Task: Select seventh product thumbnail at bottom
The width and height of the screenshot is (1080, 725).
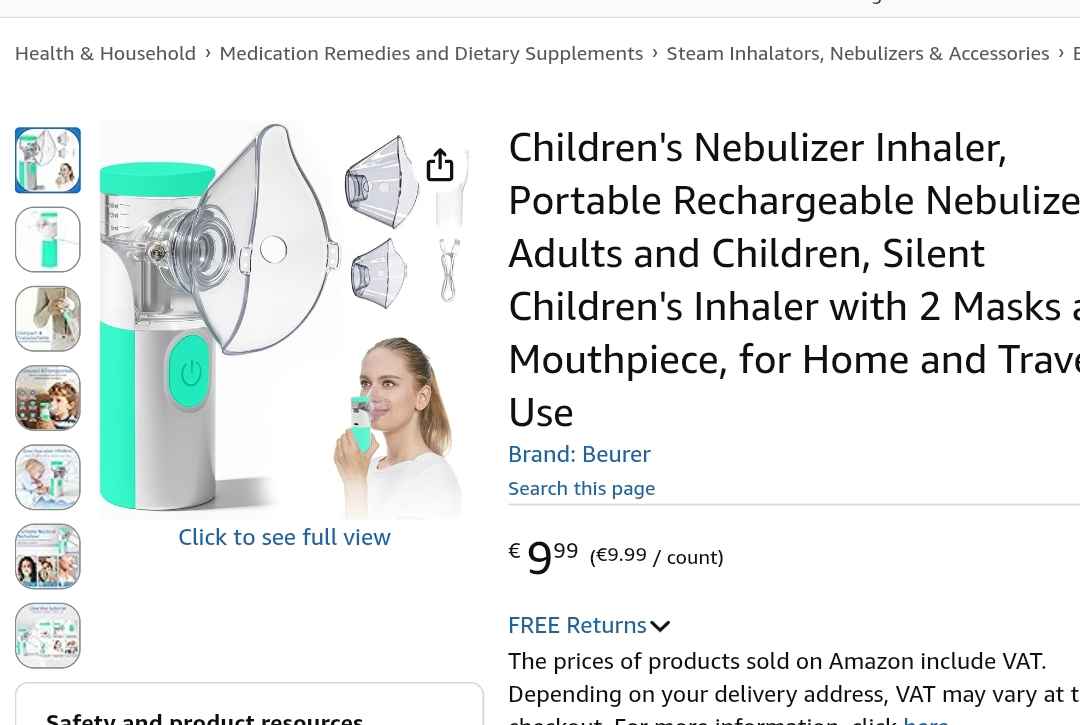Action: click(48, 635)
